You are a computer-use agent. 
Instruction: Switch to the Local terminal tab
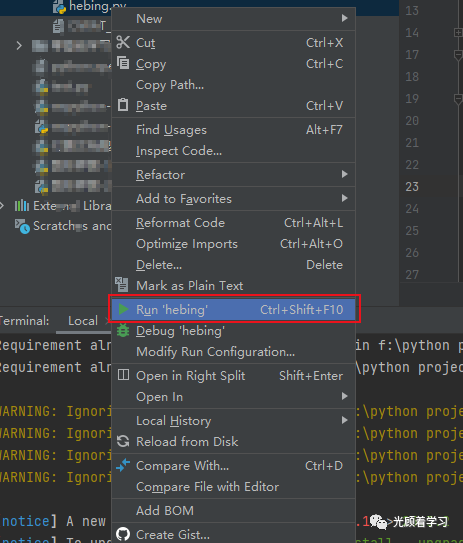click(83, 321)
